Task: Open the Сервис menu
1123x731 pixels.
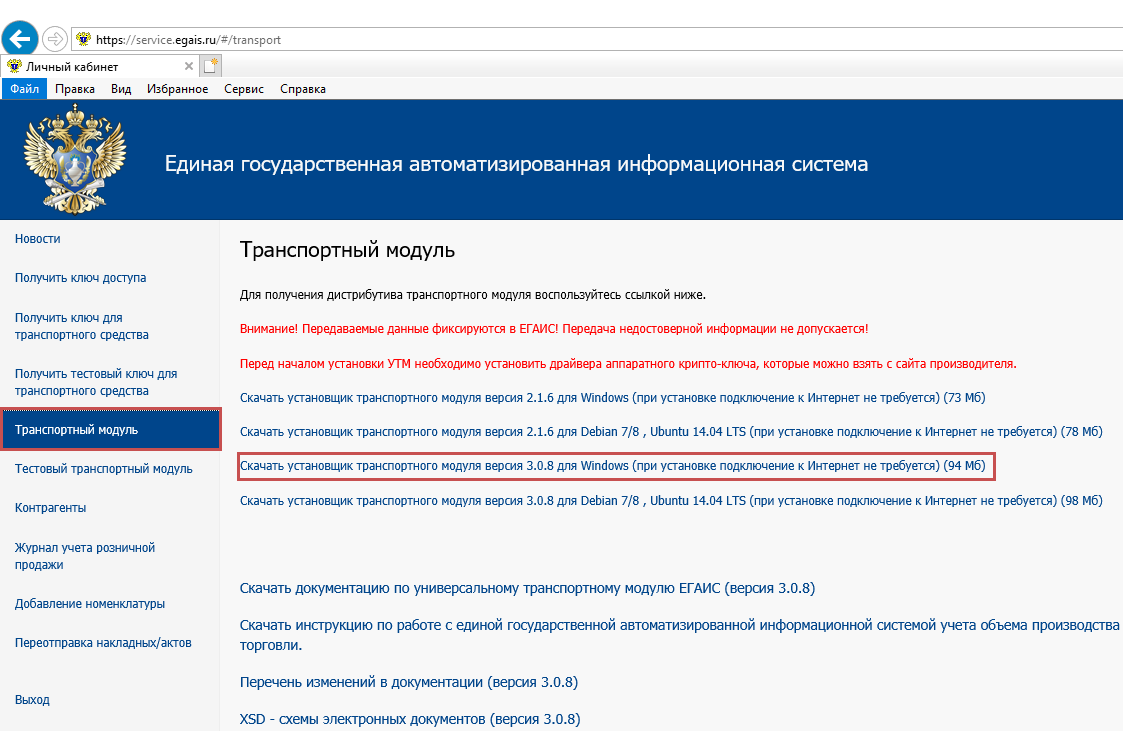Action: coord(244,89)
